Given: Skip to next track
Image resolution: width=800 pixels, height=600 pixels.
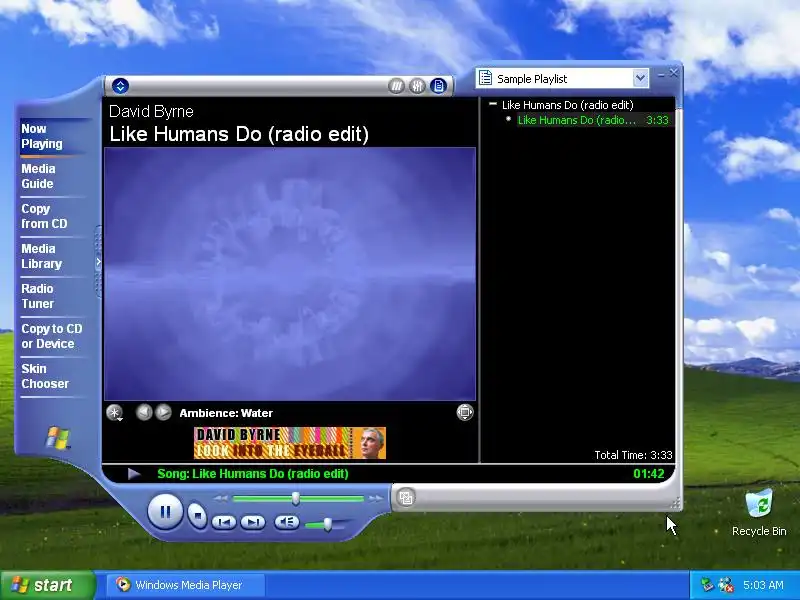Looking at the screenshot, I should click(253, 522).
